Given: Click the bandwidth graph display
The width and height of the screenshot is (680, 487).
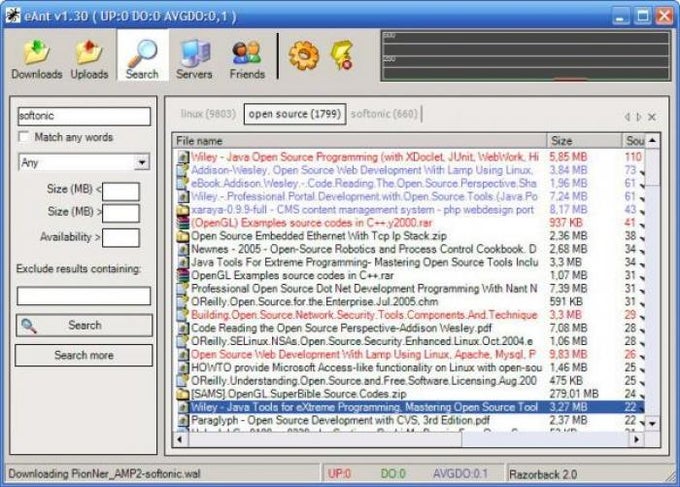Looking at the screenshot, I should [x=526, y=56].
